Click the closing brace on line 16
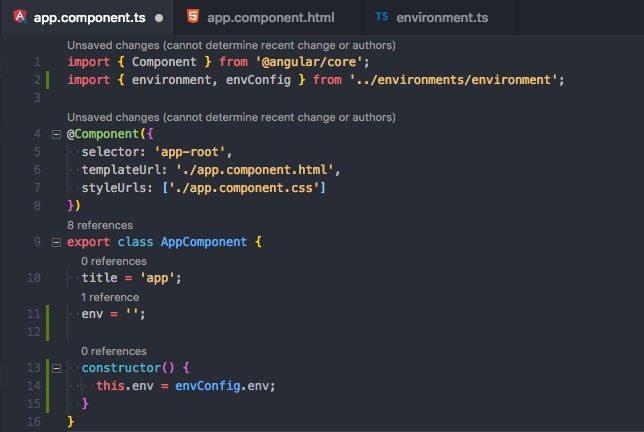Screen dimensions: 644x432 [71, 421]
